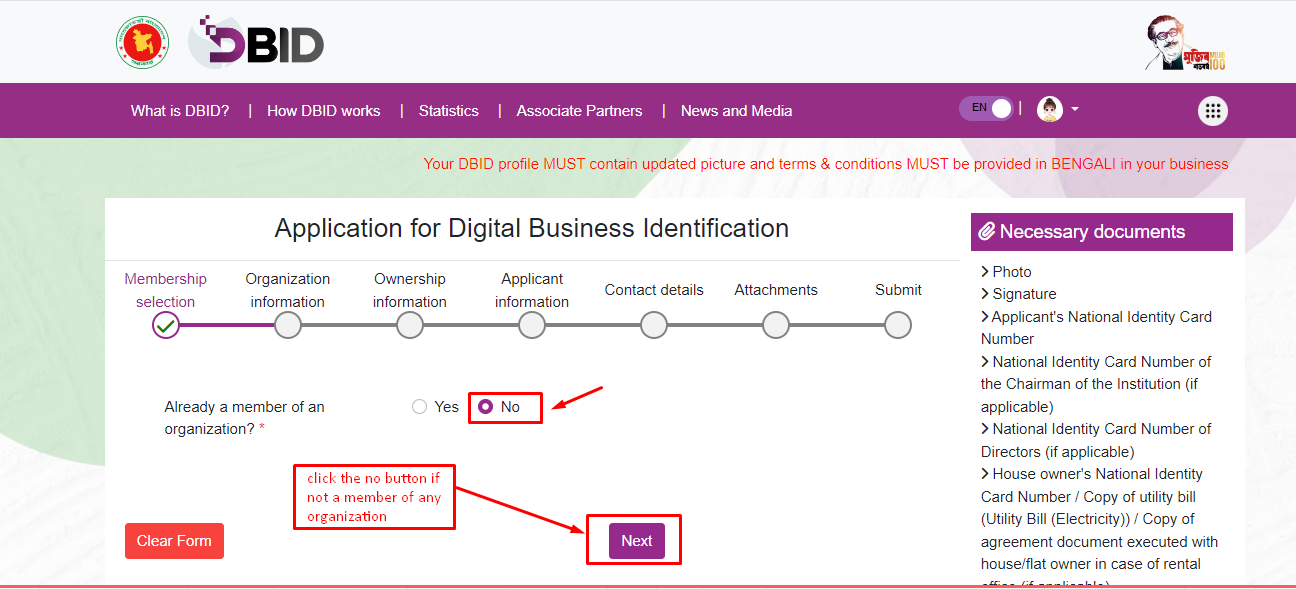
Task: Go to Statistics menu item
Action: coord(449,111)
